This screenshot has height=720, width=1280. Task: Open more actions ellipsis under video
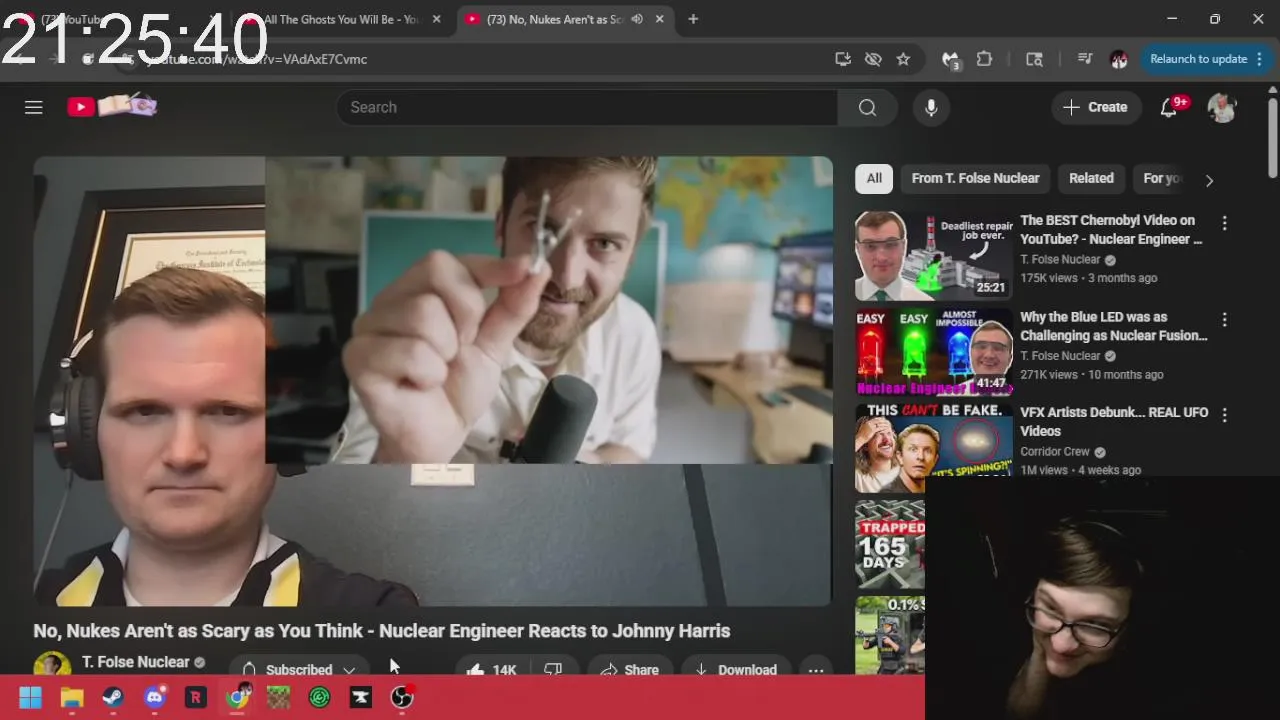816,669
